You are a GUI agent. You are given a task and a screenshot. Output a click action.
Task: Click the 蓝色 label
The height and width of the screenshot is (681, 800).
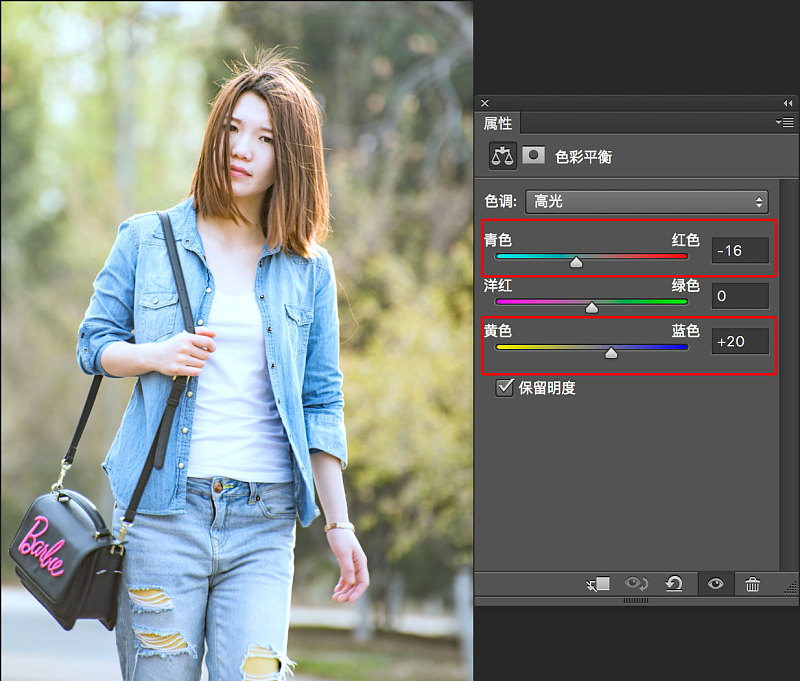click(685, 331)
